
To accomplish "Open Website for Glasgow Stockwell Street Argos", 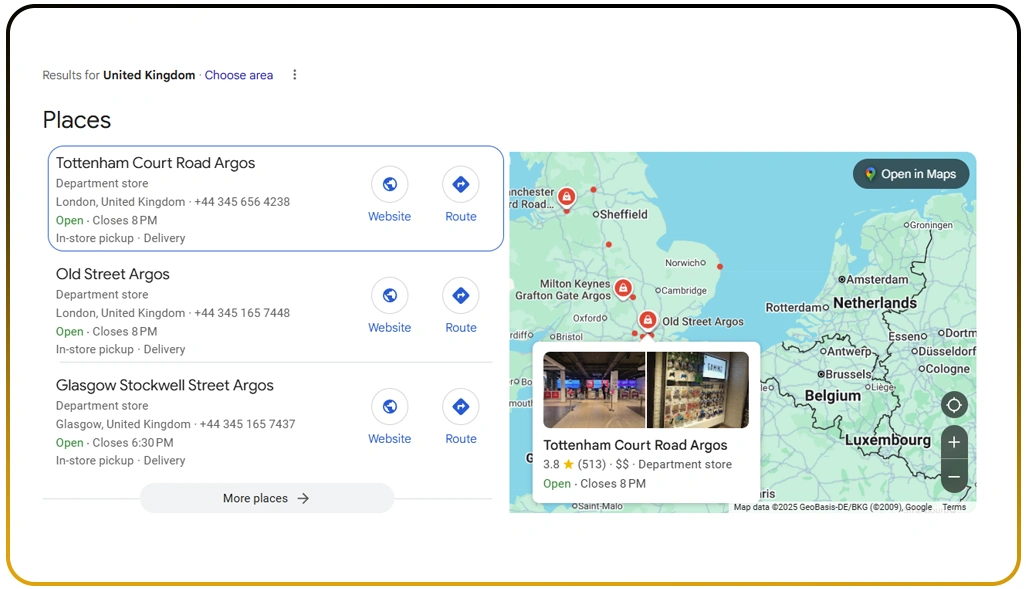I will pos(389,407).
